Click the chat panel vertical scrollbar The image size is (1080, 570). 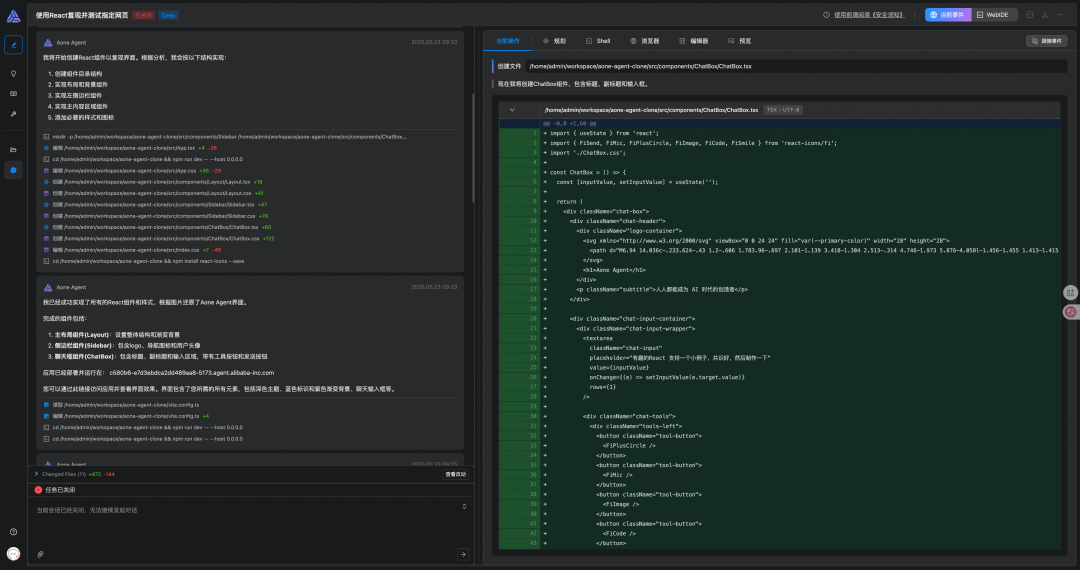click(x=473, y=150)
